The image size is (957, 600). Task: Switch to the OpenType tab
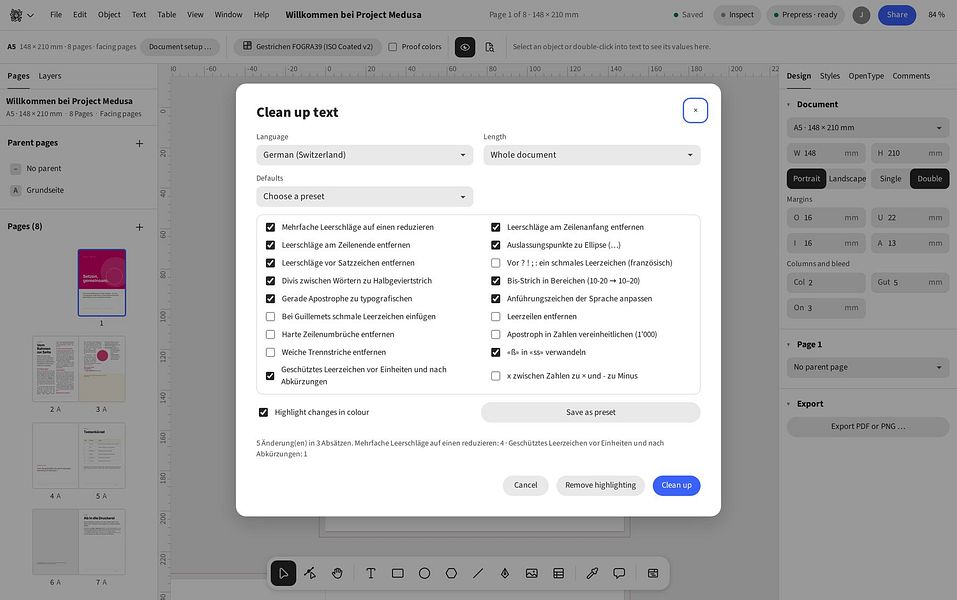pyautogui.click(x=866, y=76)
